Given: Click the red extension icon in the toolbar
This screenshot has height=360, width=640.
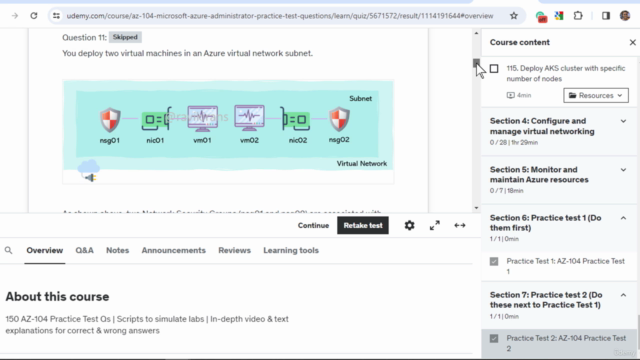Looking at the screenshot, I should 541,17.
